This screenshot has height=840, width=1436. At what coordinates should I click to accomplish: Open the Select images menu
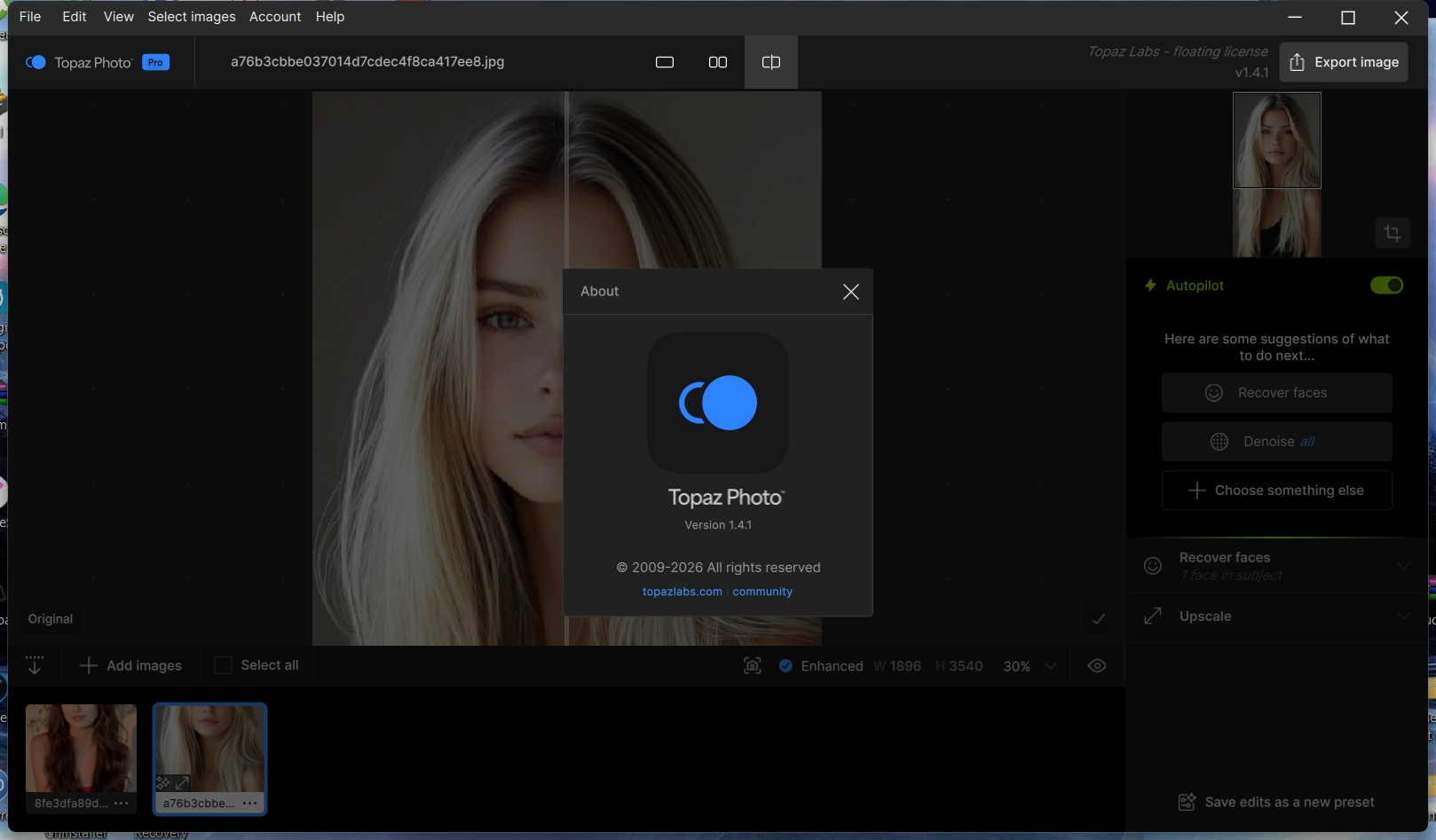192,17
